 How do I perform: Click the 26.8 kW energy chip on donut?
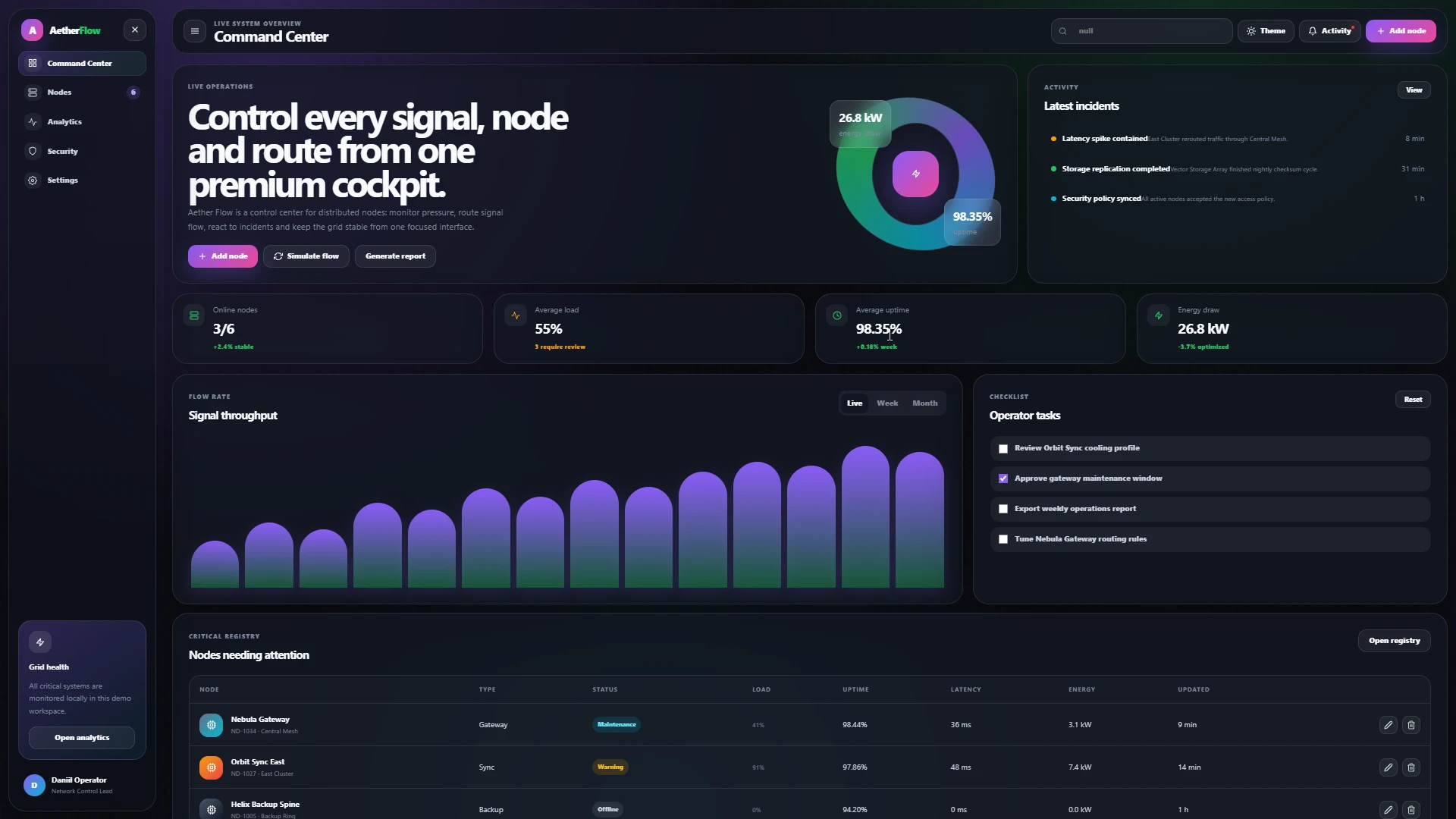point(860,124)
